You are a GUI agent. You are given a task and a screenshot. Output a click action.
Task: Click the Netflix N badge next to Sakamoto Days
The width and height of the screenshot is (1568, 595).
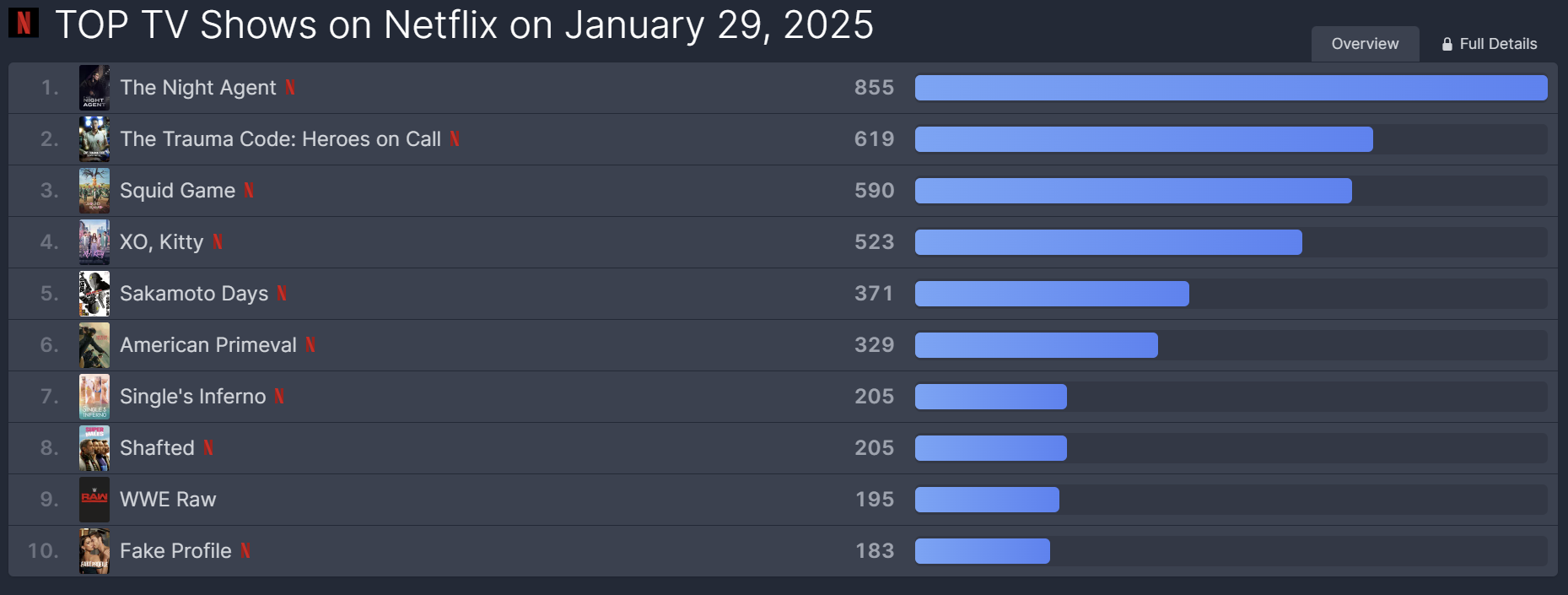(282, 293)
